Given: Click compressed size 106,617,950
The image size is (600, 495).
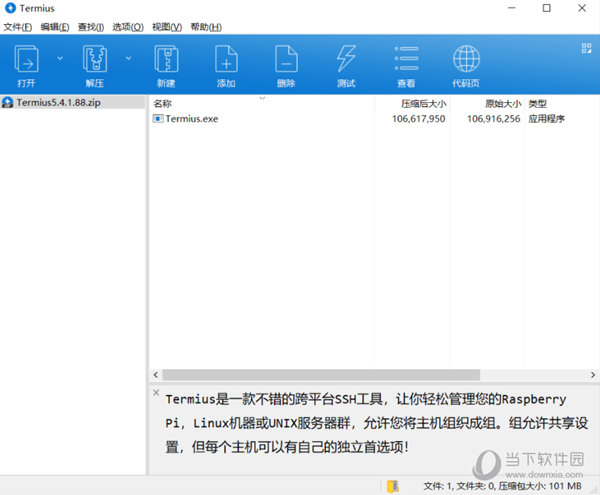Looking at the screenshot, I should pyautogui.click(x=418, y=119).
